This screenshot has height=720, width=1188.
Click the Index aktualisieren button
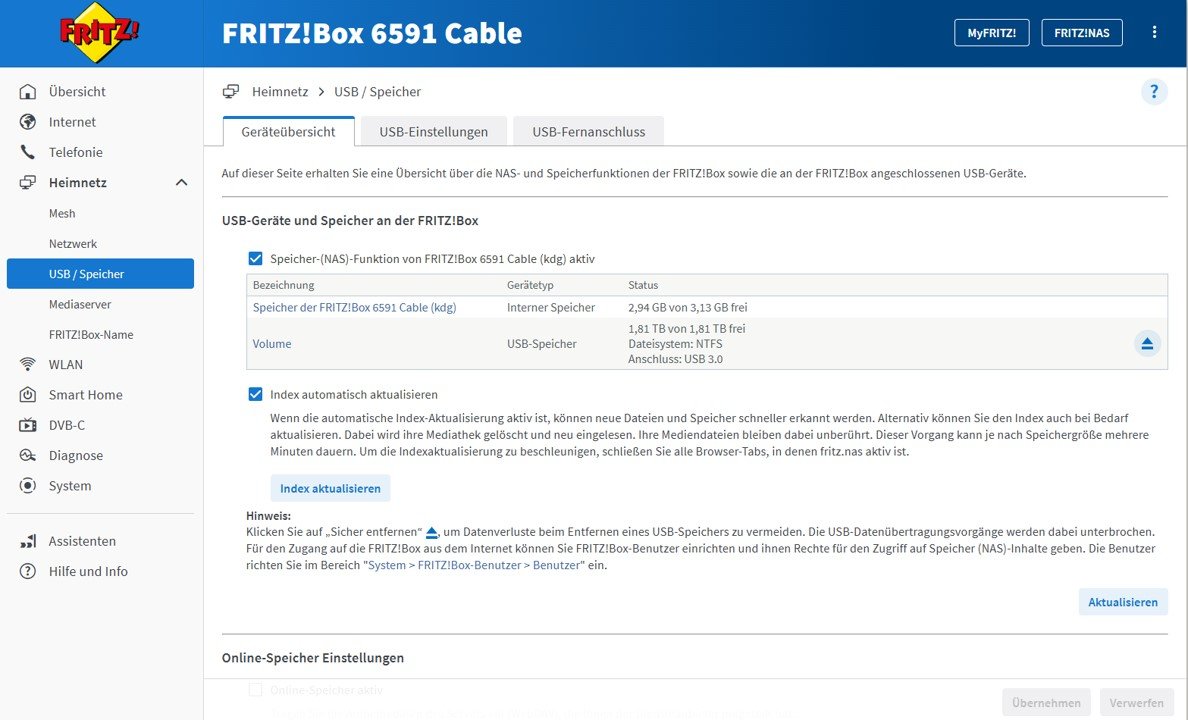tap(330, 488)
